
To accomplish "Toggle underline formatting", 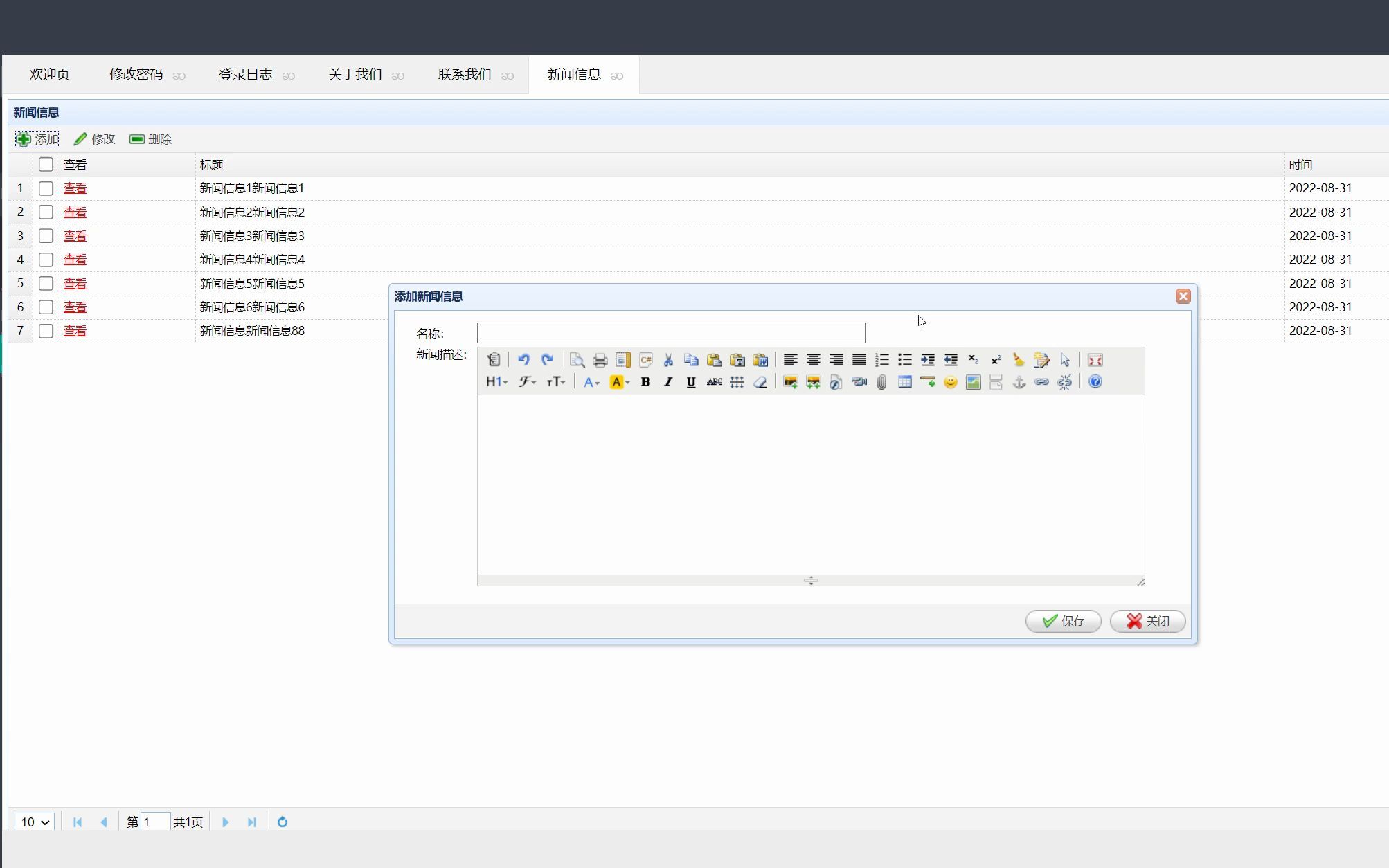I will [x=691, y=382].
